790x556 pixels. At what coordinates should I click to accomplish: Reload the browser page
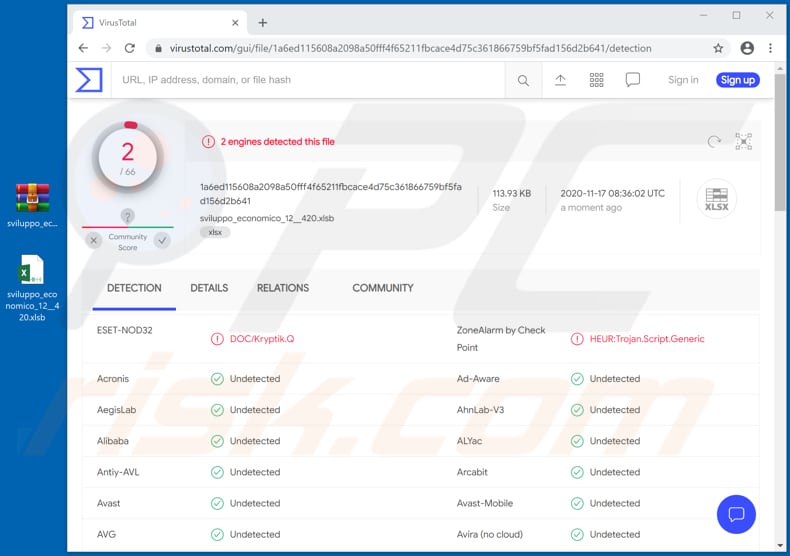(130, 48)
